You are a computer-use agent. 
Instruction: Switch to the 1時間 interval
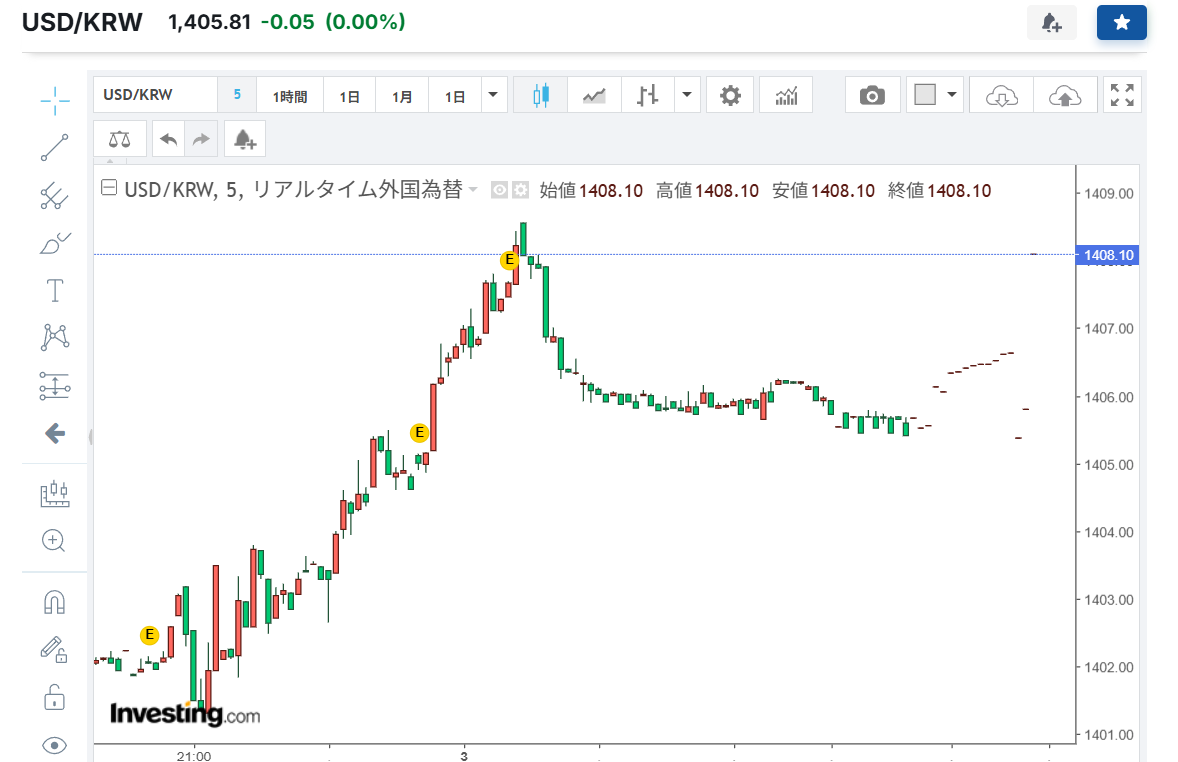point(289,96)
